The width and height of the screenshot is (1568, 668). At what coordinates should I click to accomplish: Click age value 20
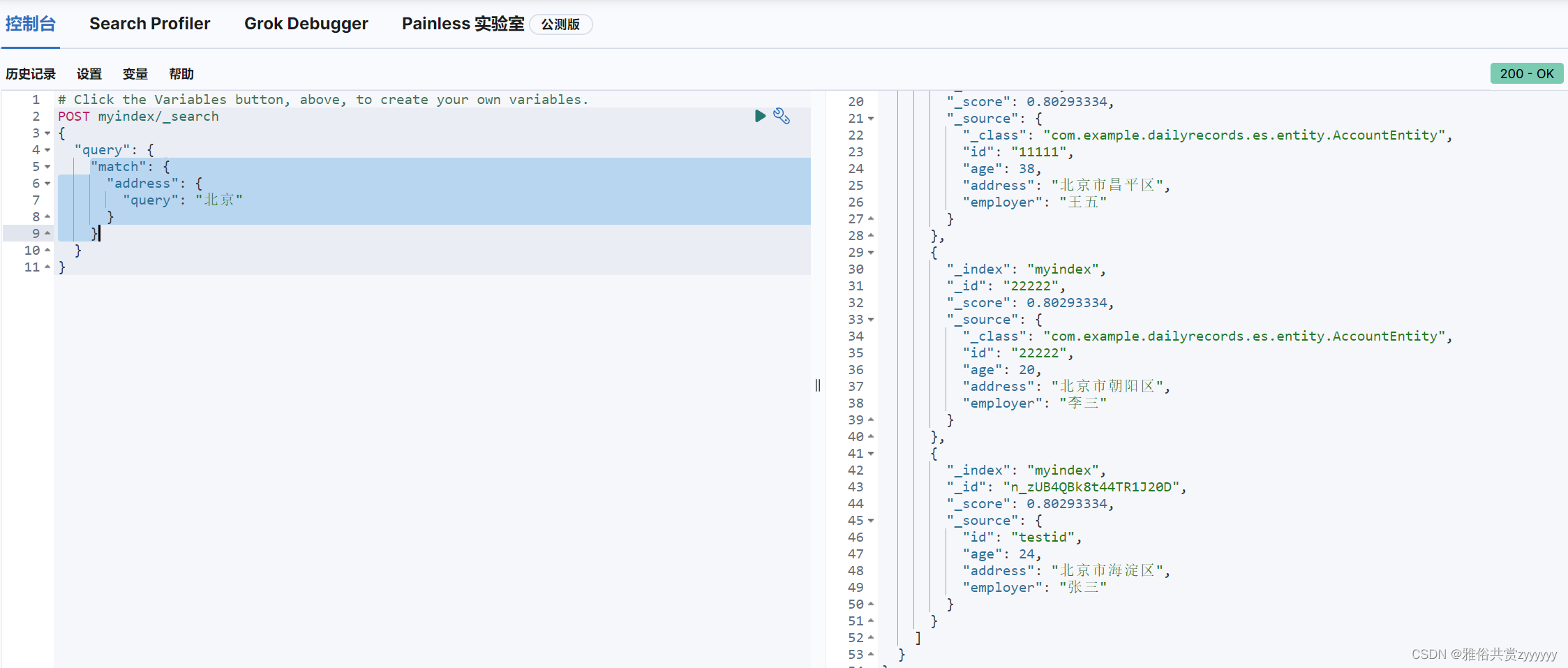point(1026,370)
